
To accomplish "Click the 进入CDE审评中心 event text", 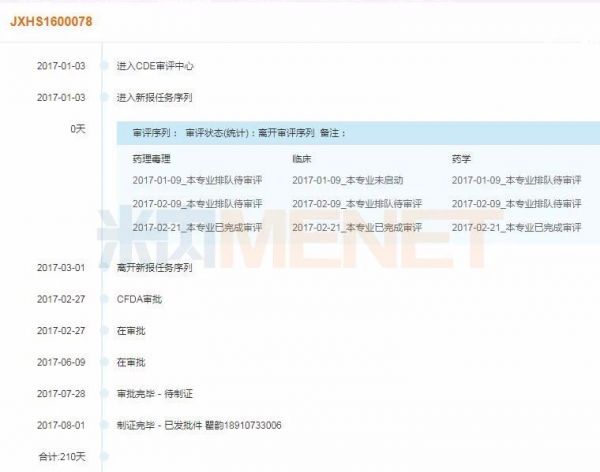I will (x=154, y=66).
